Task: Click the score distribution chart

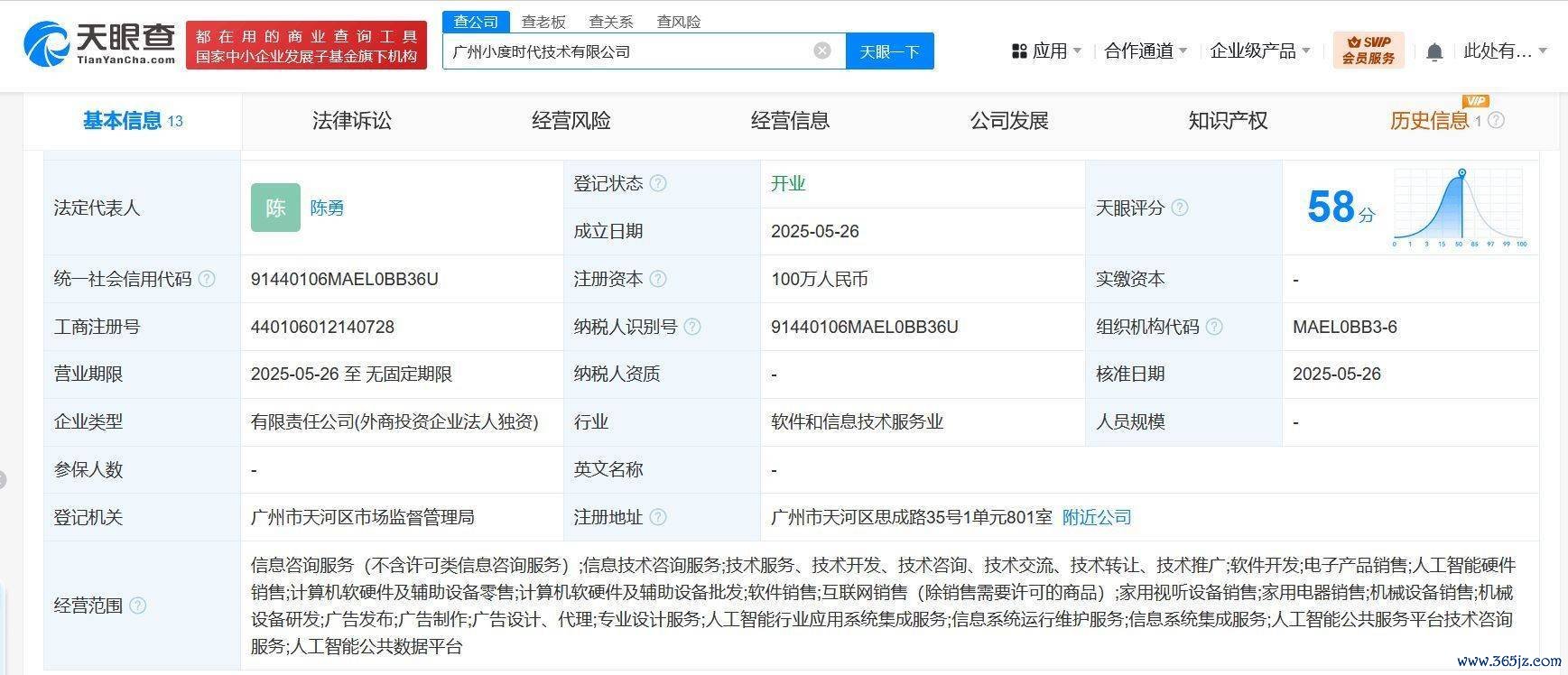Action: 1460,208
